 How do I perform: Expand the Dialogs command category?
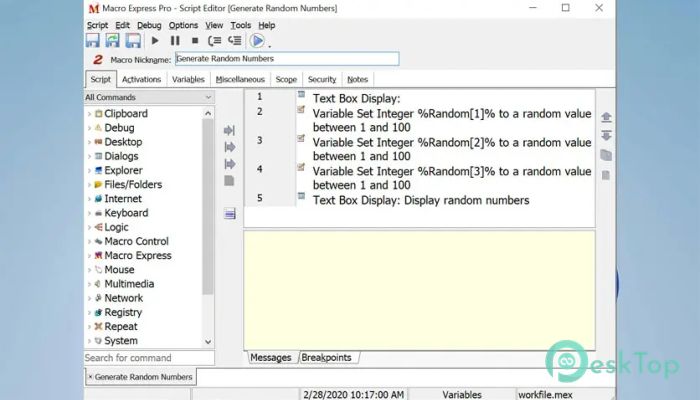pyautogui.click(x=89, y=157)
